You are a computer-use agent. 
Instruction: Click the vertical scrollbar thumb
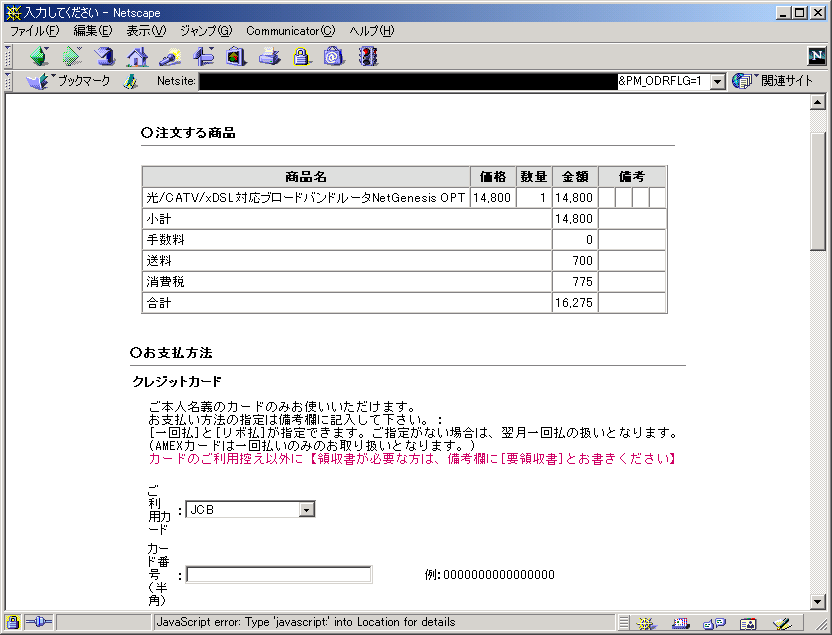[x=818, y=190]
